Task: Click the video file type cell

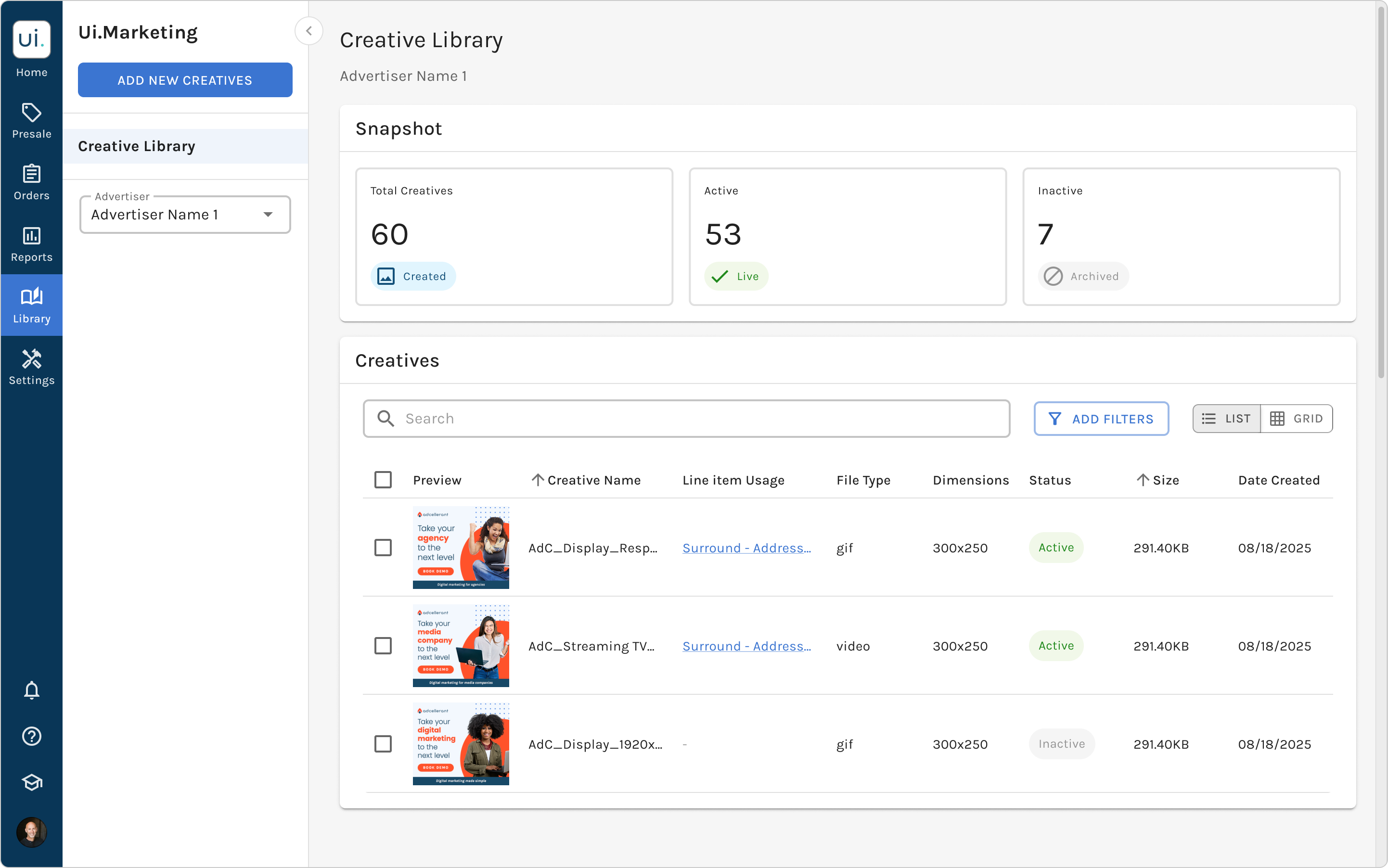Action: 853,646
